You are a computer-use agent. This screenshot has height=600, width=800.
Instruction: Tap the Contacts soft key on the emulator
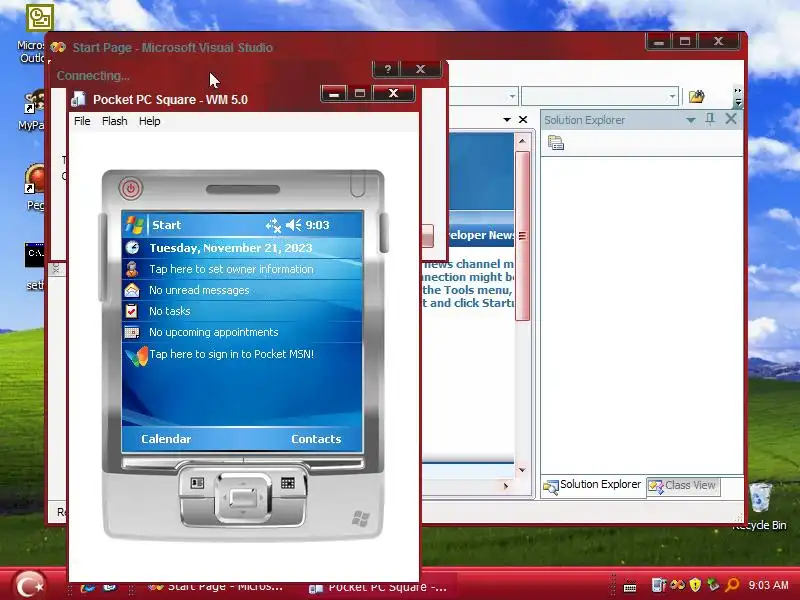[x=316, y=439]
